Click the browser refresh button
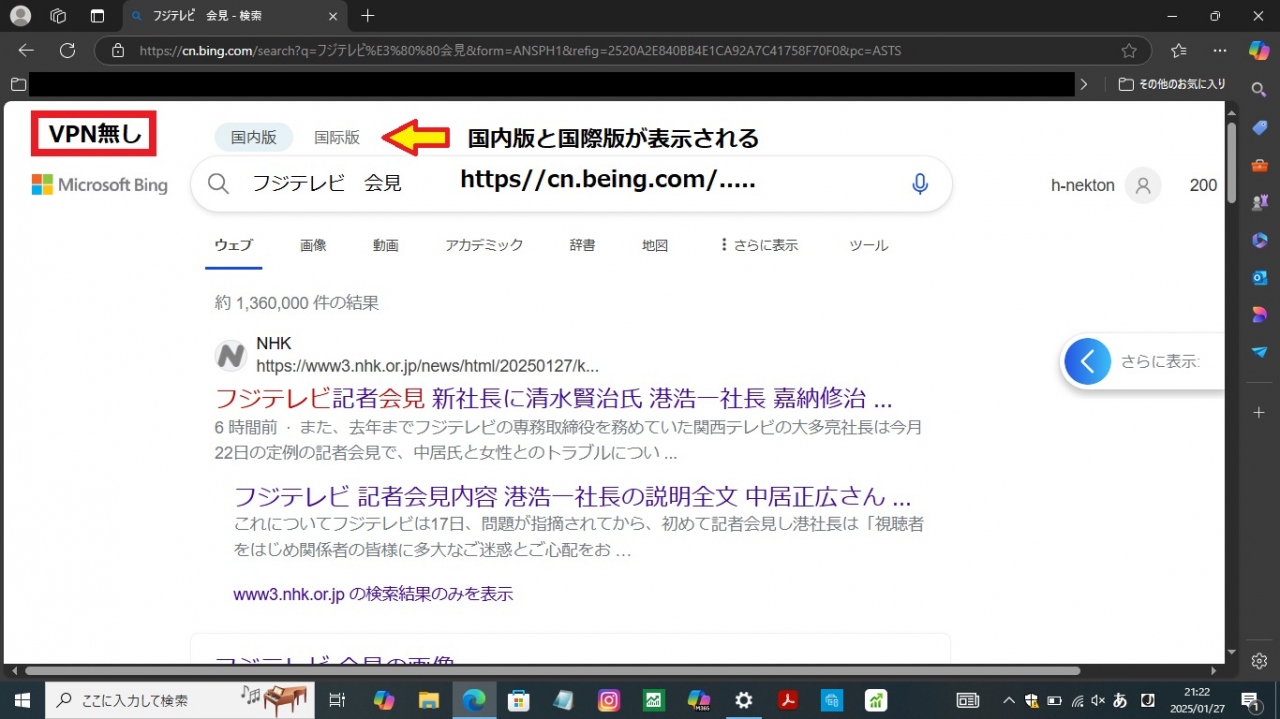Screen dimensions: 1280x719 [x=67, y=50]
